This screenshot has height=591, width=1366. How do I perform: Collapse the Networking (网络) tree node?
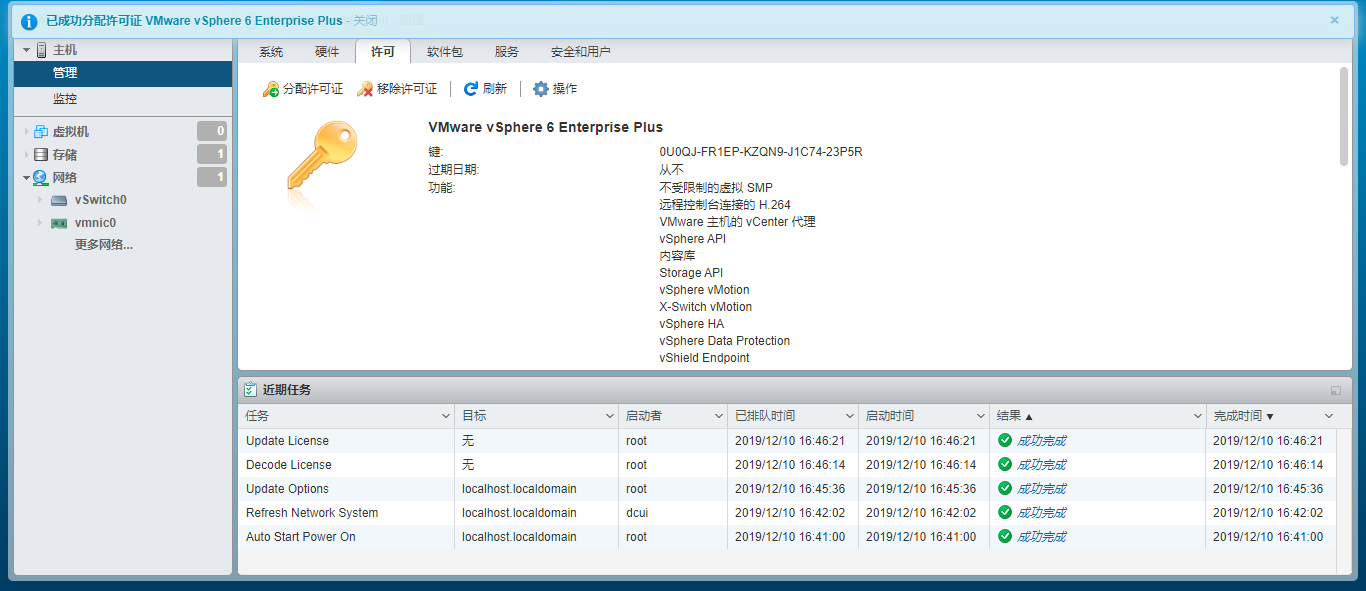[27, 178]
